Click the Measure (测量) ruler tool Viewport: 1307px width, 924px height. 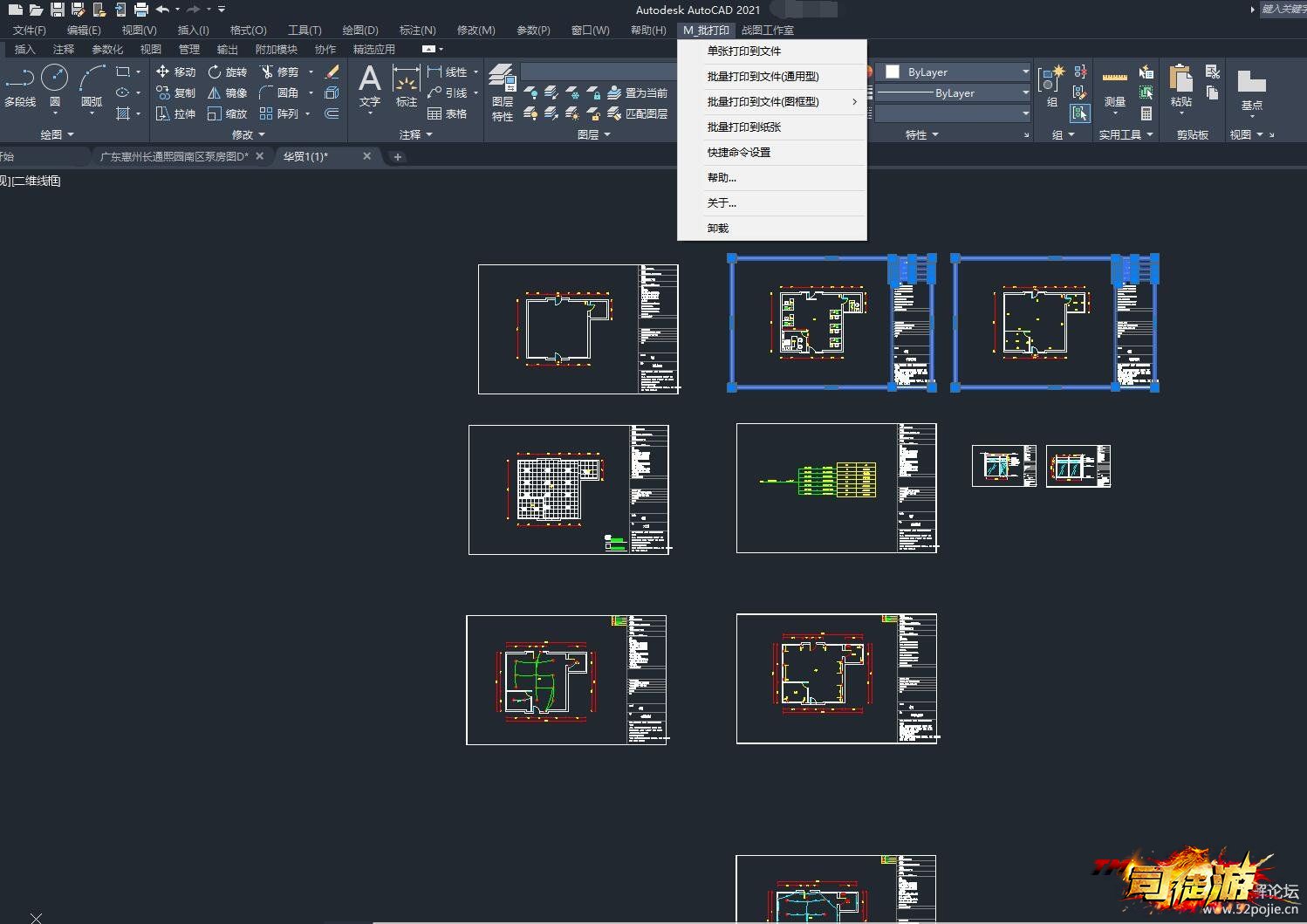click(x=1115, y=87)
